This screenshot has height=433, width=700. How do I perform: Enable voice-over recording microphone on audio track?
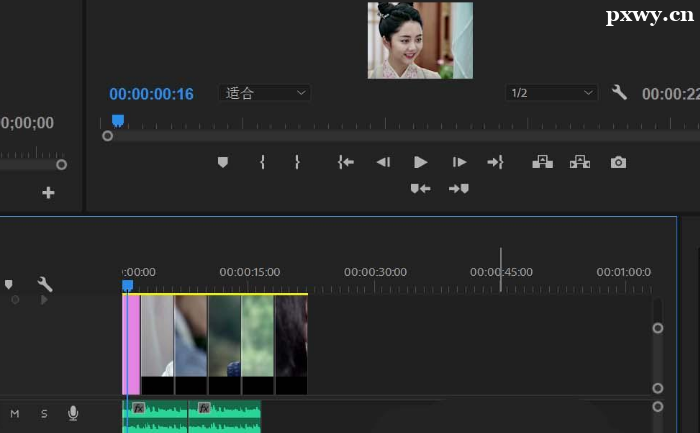tap(73, 413)
